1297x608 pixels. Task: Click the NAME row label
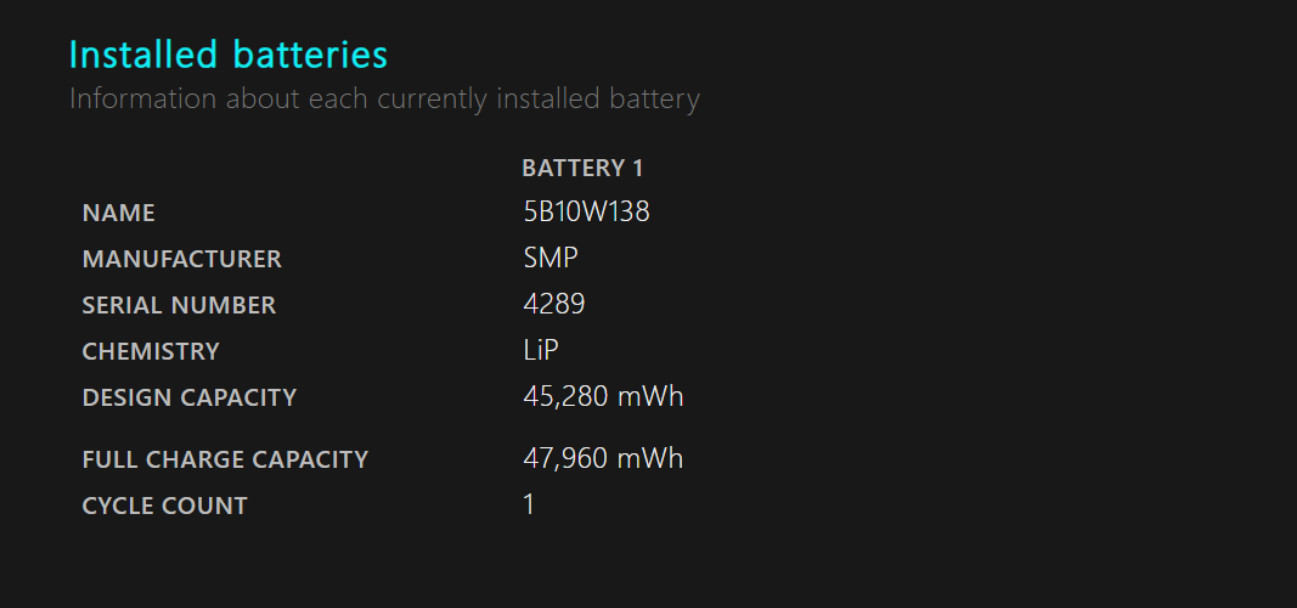click(x=119, y=213)
